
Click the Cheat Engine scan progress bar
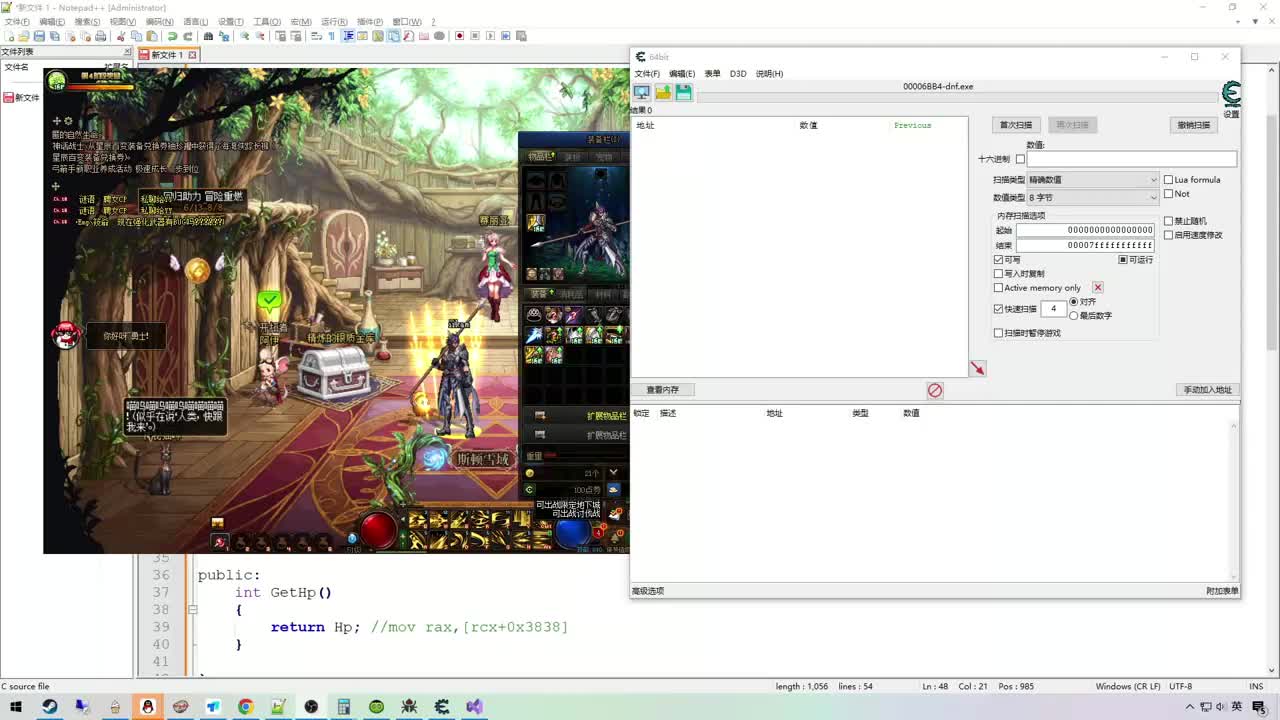tap(957, 97)
